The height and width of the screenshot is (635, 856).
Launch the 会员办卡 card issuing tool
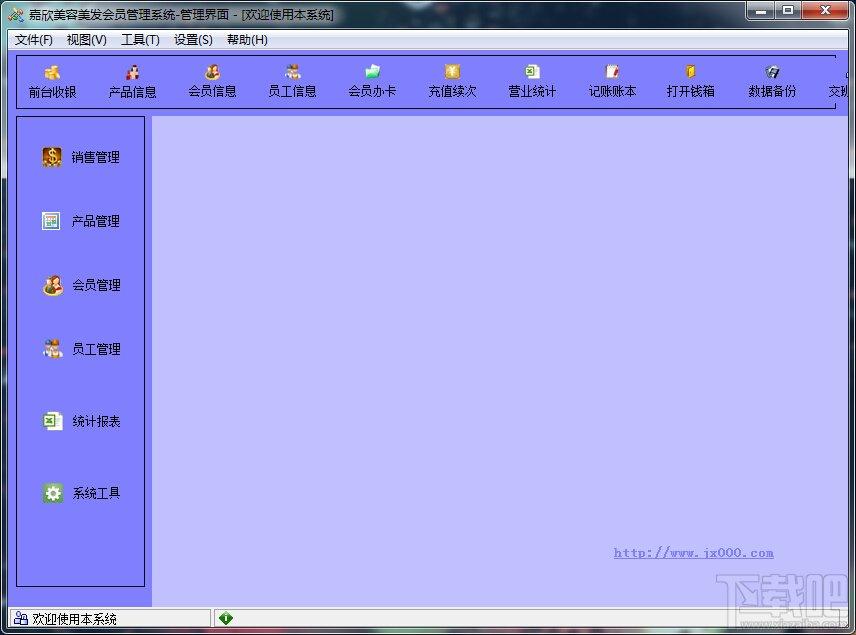(x=372, y=82)
